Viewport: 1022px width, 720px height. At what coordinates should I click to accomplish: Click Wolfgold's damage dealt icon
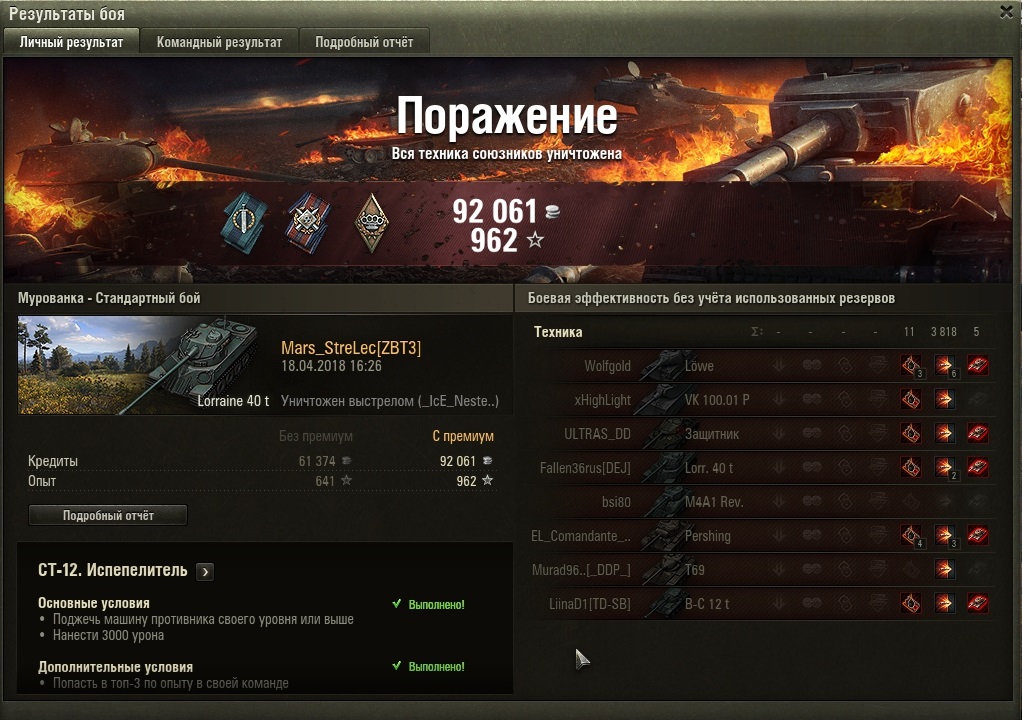tap(944, 366)
